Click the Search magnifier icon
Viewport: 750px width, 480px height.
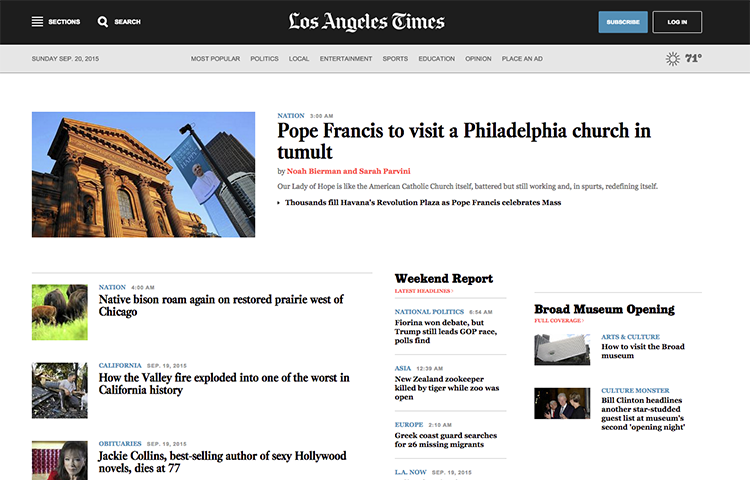click(103, 22)
